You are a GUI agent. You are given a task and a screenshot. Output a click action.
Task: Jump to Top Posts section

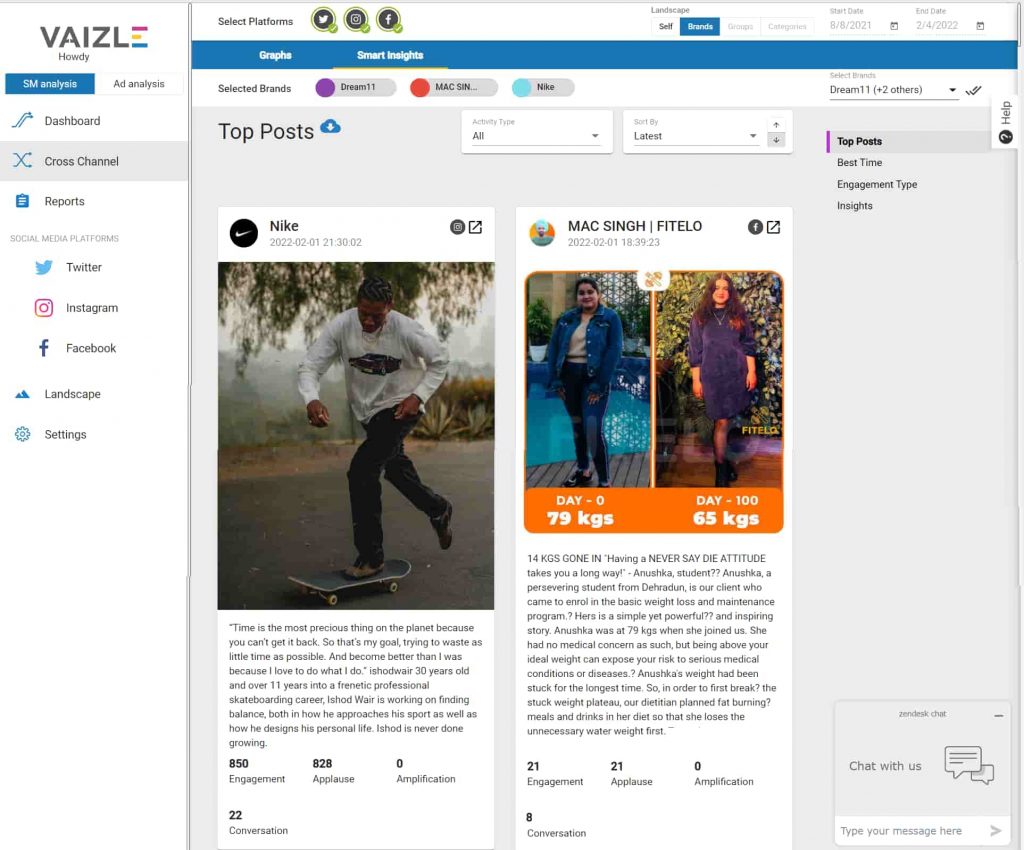click(859, 141)
